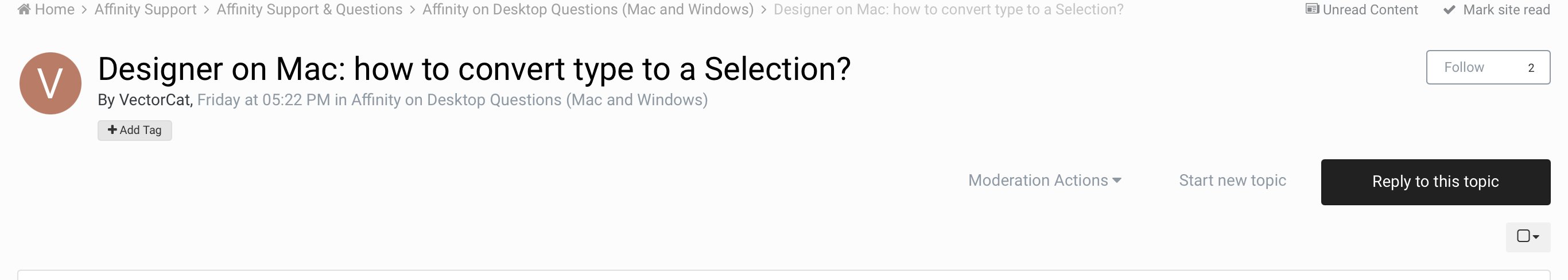
Task: Click the Home house icon in breadcrumb
Action: [x=24, y=9]
